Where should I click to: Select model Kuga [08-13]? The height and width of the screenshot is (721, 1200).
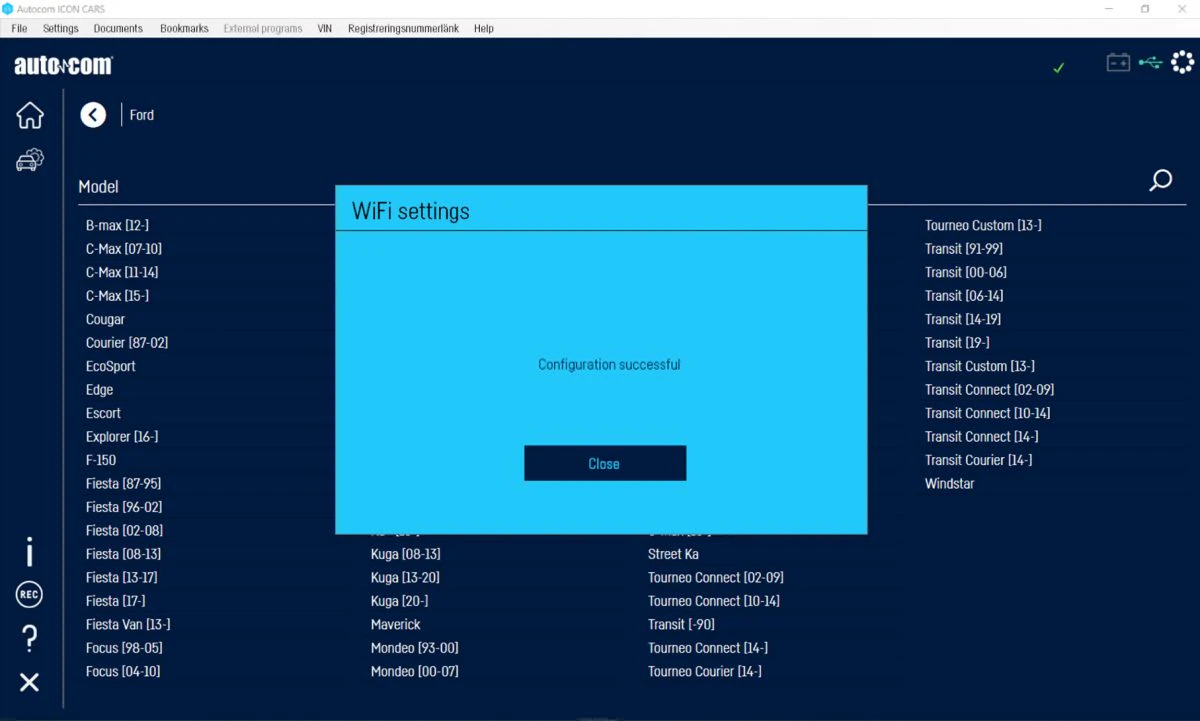[x=405, y=554]
